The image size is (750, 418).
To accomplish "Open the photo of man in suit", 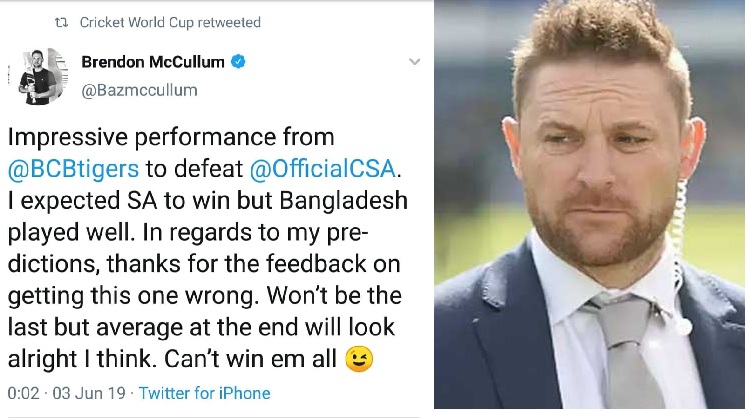I will click(589, 204).
